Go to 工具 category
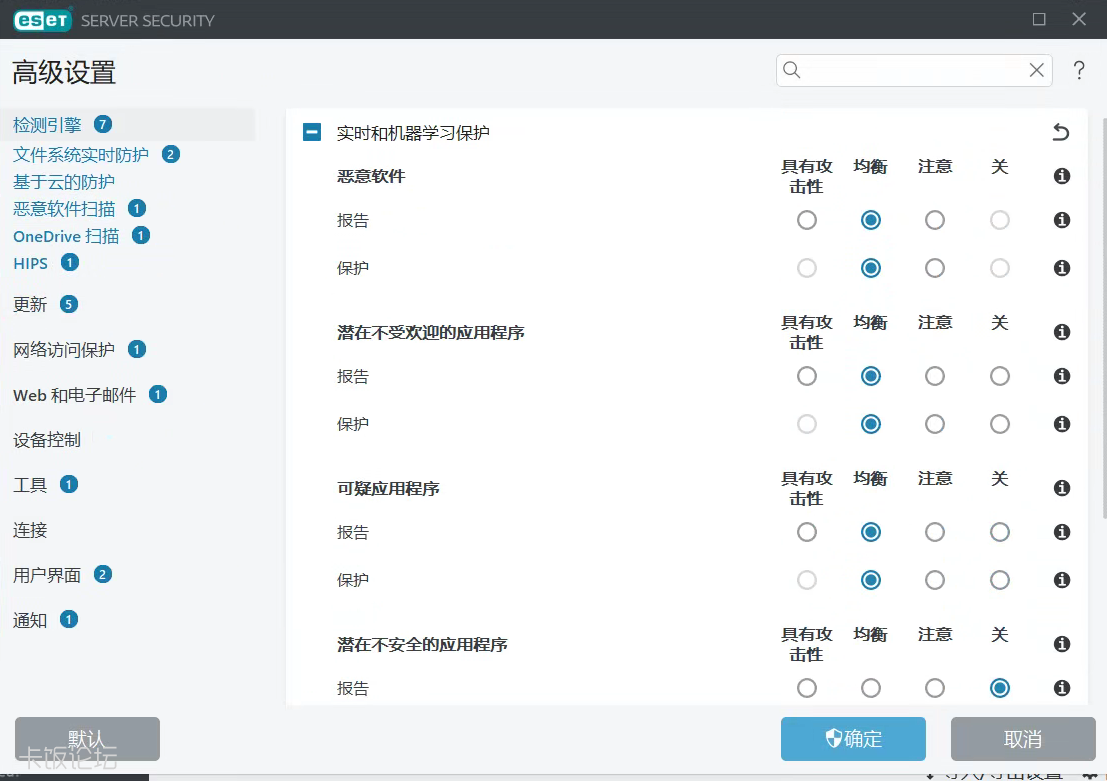The image size is (1107, 781). [x=30, y=485]
